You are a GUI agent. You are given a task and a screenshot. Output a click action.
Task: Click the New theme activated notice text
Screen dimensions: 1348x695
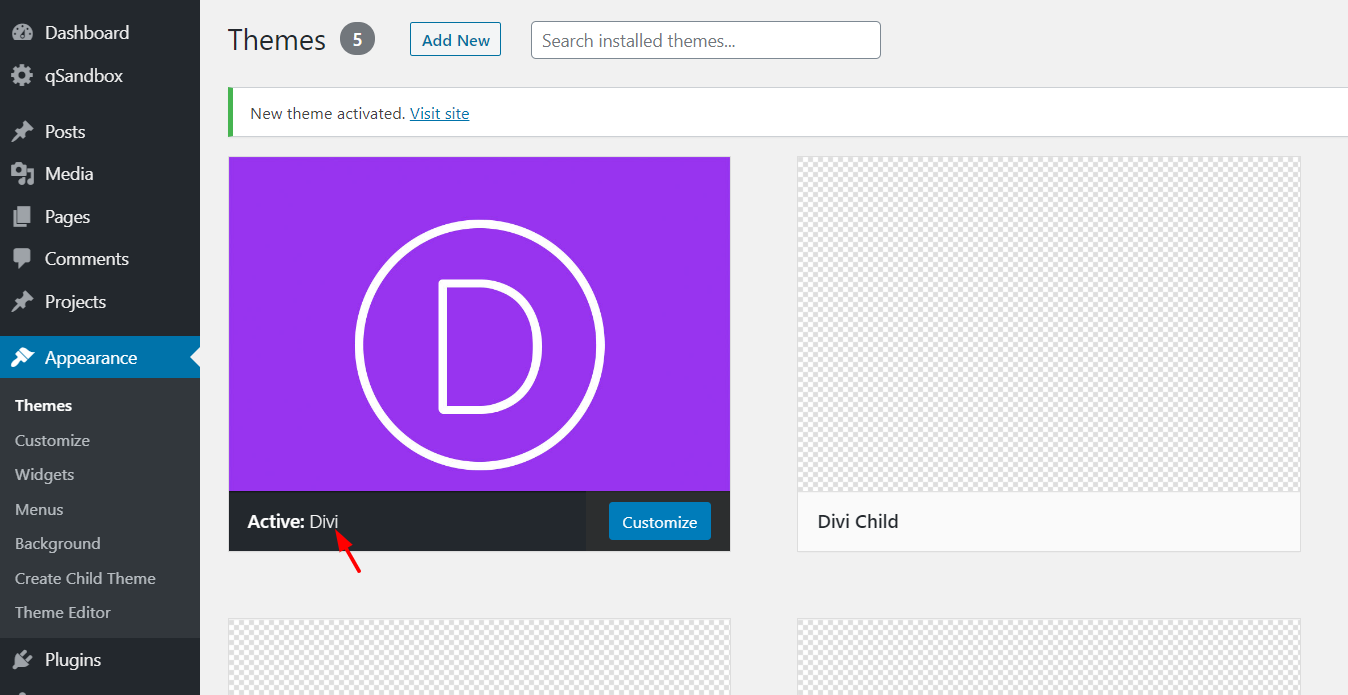[x=328, y=113]
